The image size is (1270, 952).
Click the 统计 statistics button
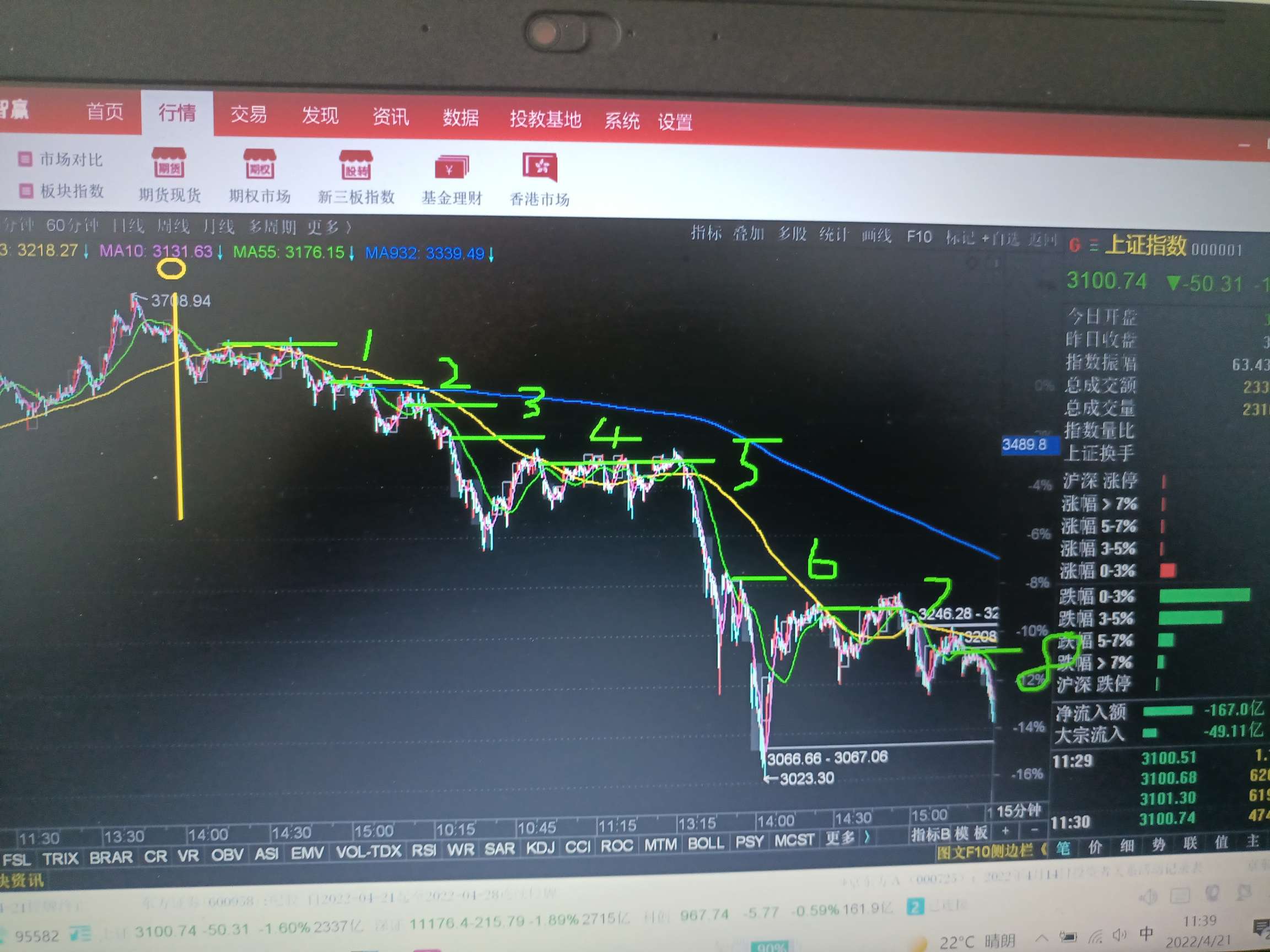click(x=833, y=235)
